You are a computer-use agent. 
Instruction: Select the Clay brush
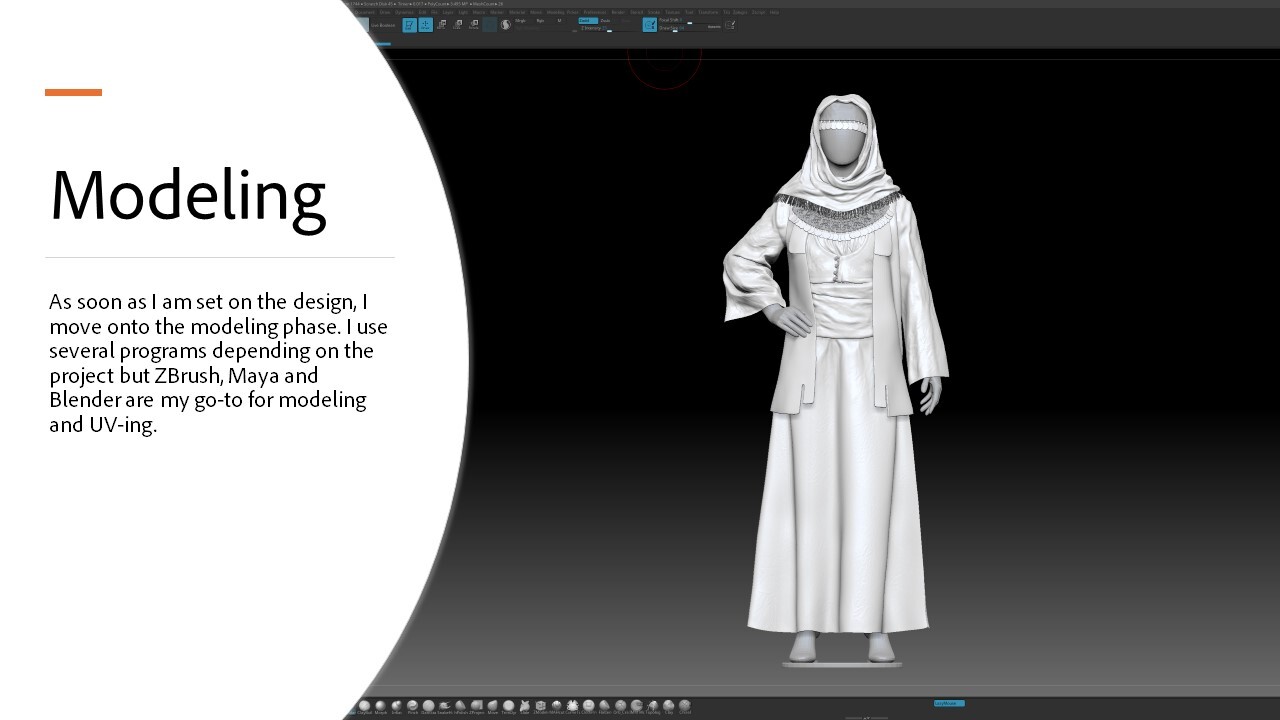(668, 705)
